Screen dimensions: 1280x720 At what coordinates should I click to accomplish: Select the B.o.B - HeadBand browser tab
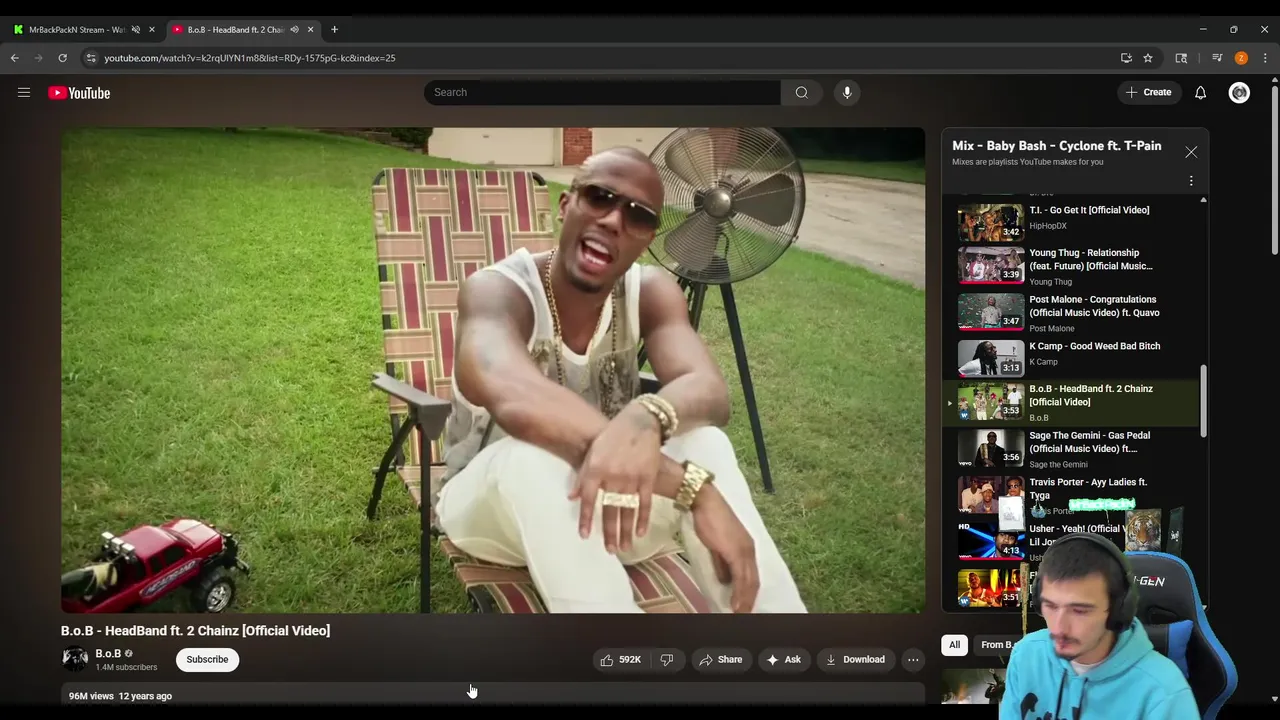(235, 30)
